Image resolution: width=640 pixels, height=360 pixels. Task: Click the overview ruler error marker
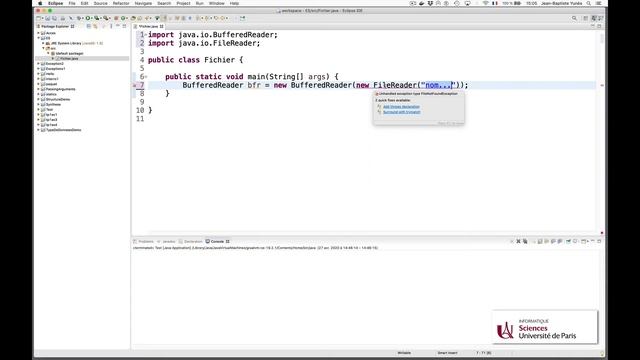tap(602, 85)
